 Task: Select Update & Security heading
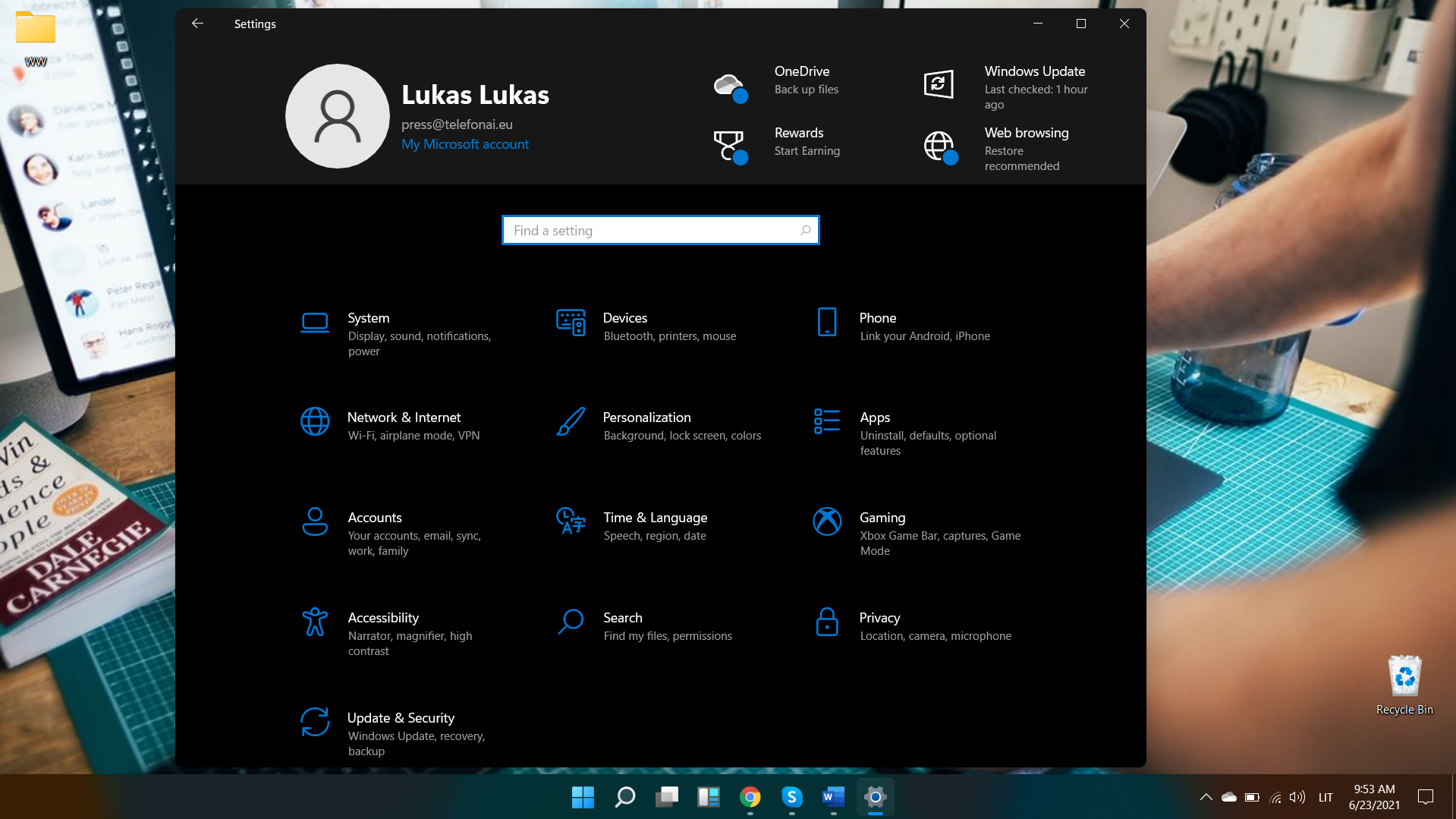[x=401, y=718]
